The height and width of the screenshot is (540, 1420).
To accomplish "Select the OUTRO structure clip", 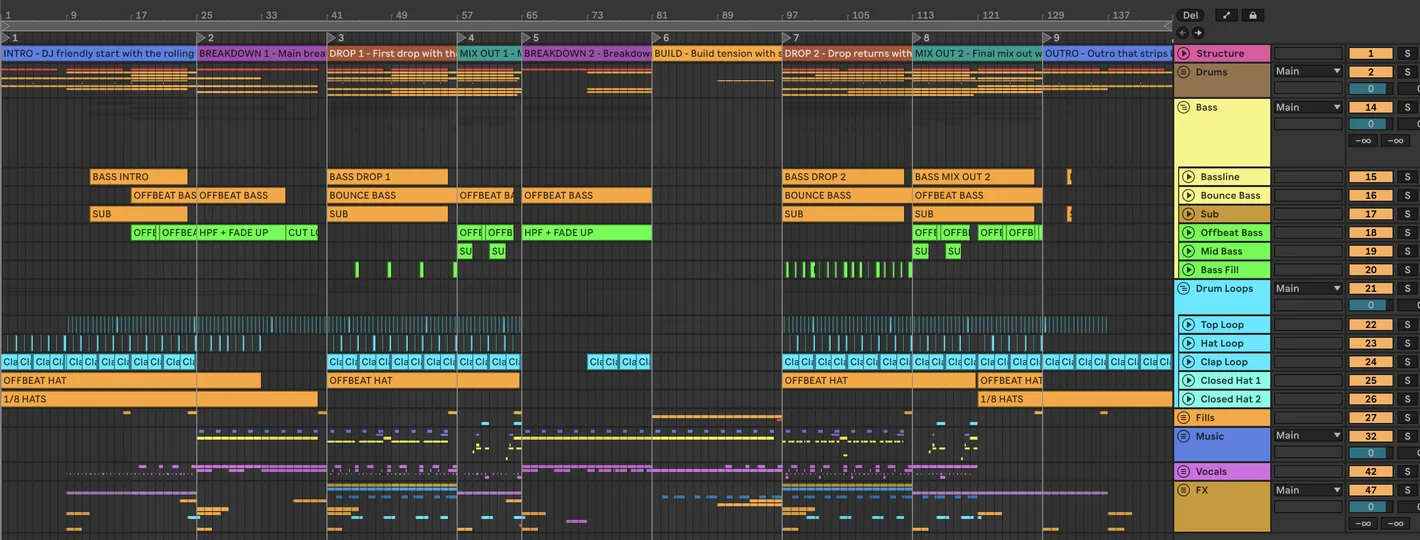I will coord(1107,53).
